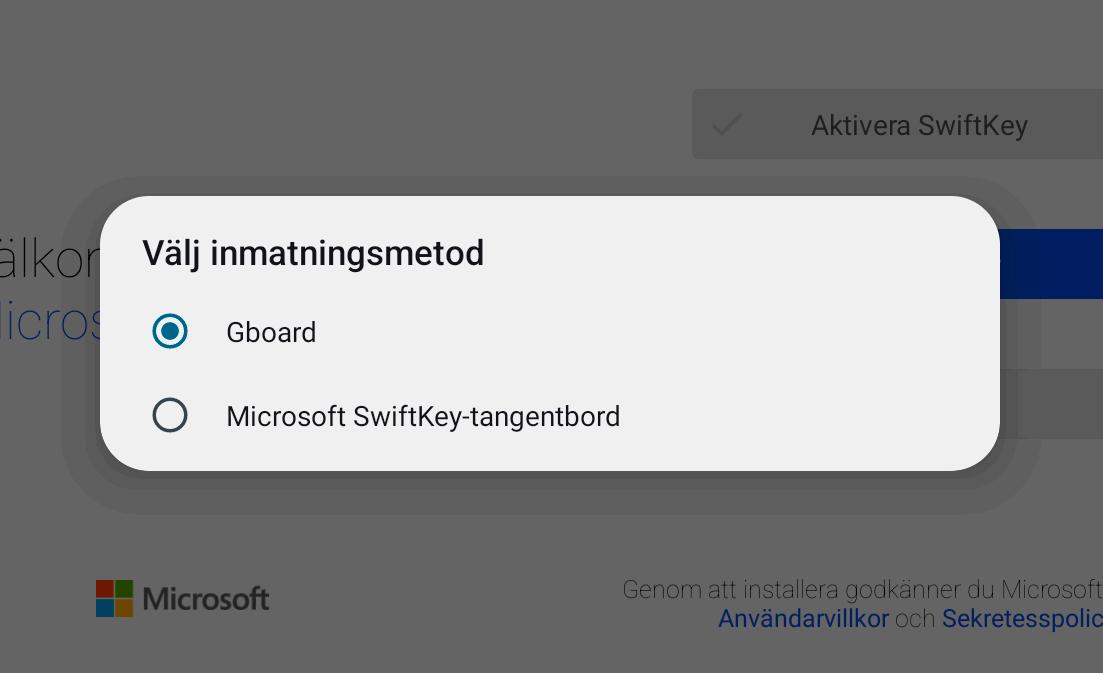
Task: Select the Gboard radio button
Action: click(170, 331)
